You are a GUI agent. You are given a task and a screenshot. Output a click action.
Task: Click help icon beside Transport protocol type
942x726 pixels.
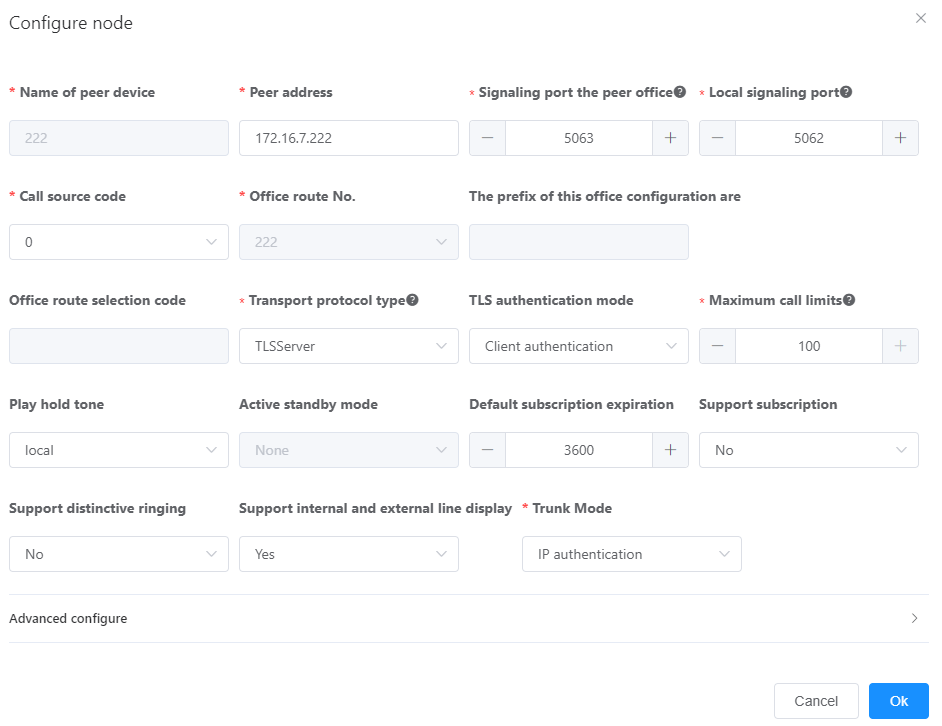coord(412,300)
